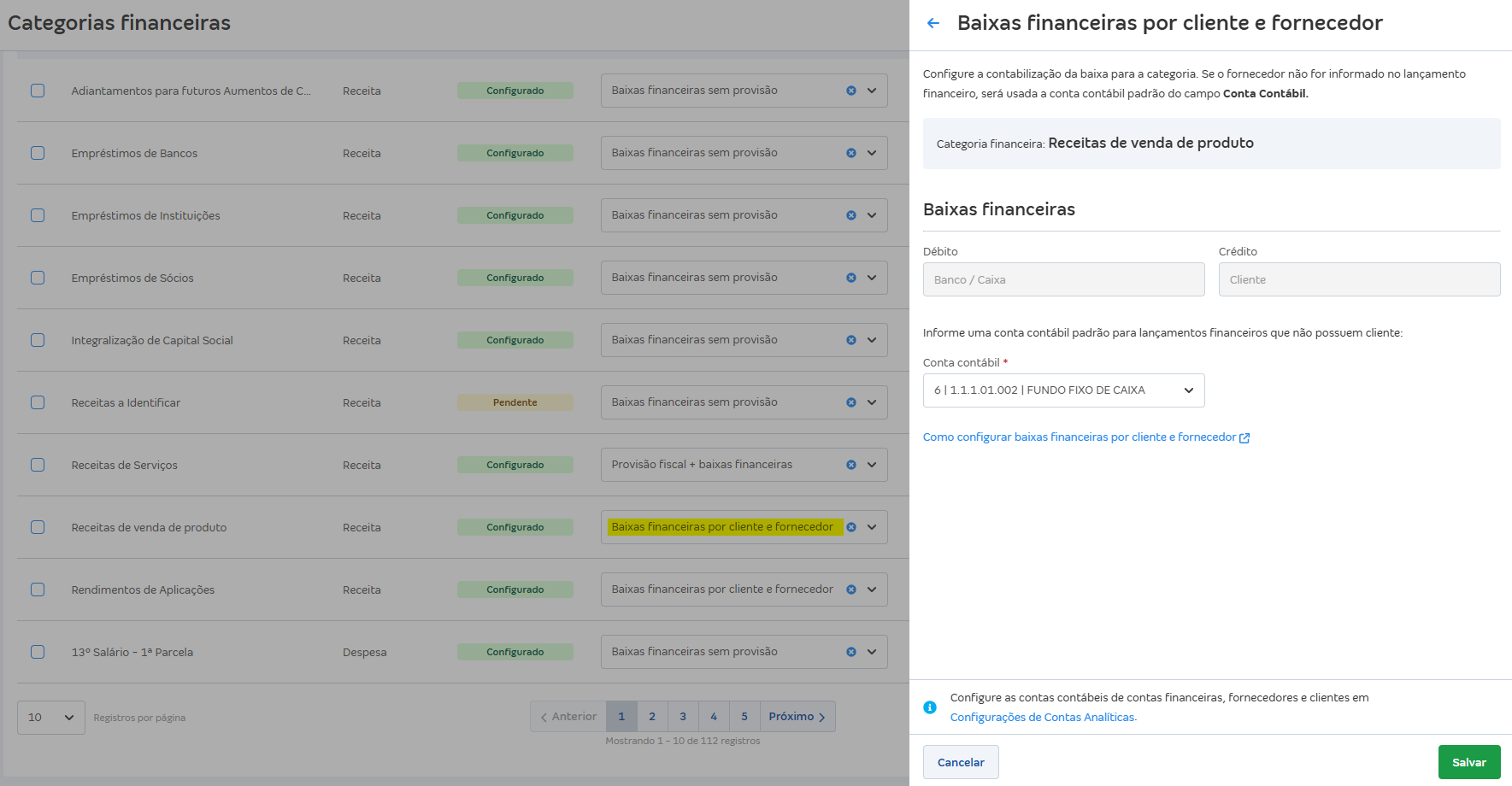Open the dropdown for Adiantamentos para futuros Aumentos
This screenshot has width=1512, height=786.
[871, 90]
